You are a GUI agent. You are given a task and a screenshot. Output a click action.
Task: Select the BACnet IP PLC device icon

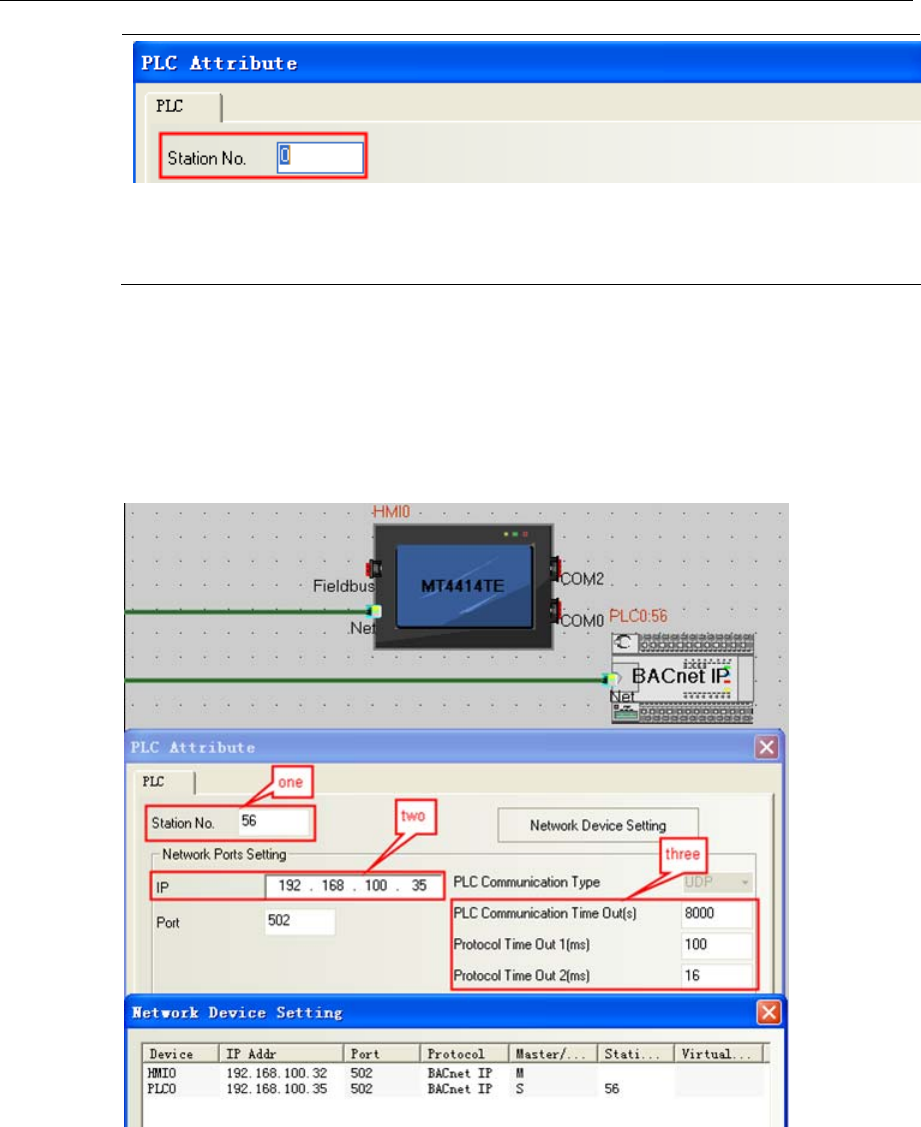click(682, 678)
